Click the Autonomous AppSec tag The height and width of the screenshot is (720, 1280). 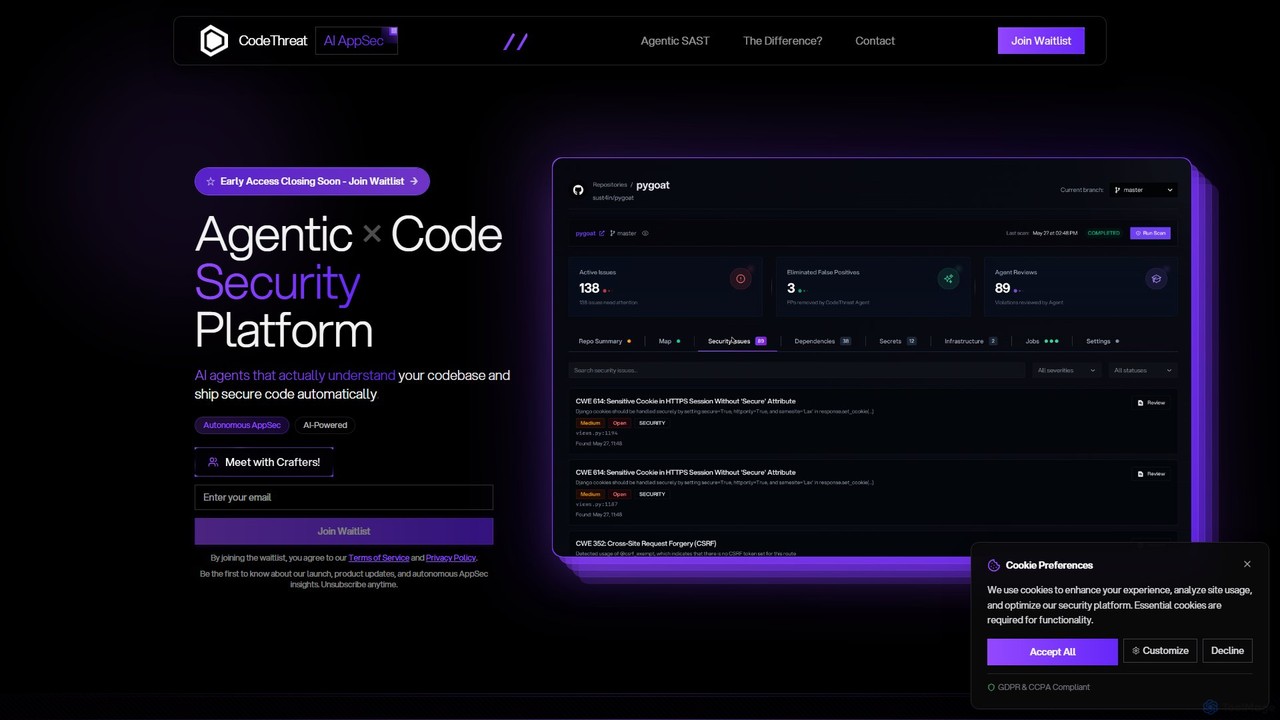(242, 425)
